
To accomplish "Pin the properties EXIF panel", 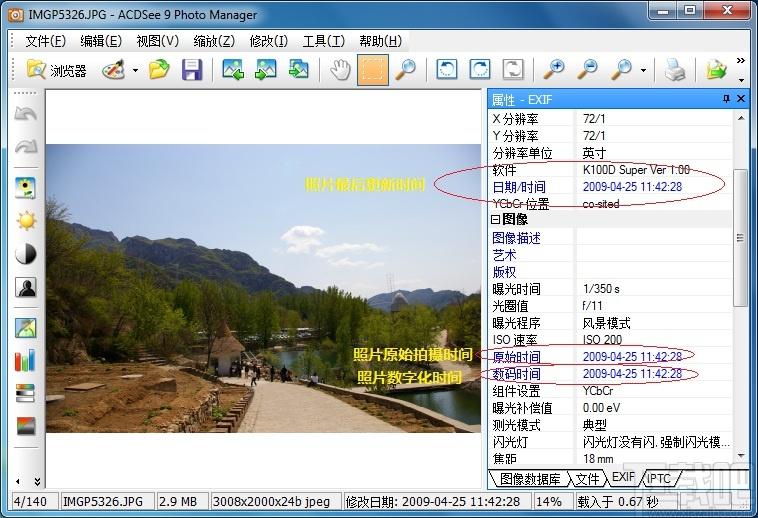I will (x=726, y=99).
